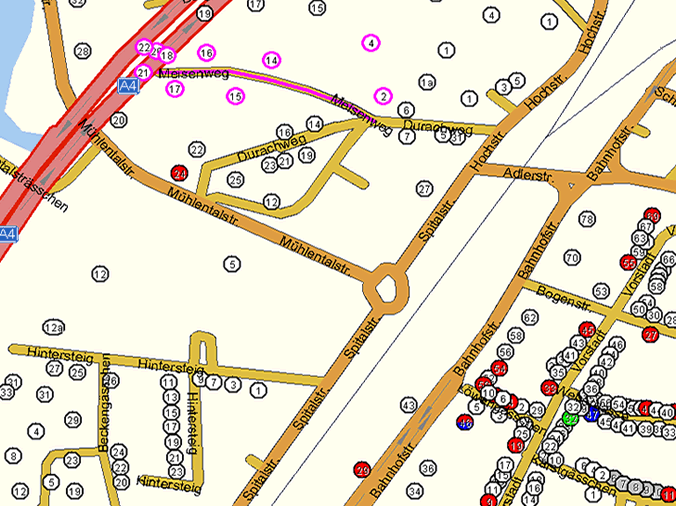
Task: Click the red number 69 marker
Action: 653,215
